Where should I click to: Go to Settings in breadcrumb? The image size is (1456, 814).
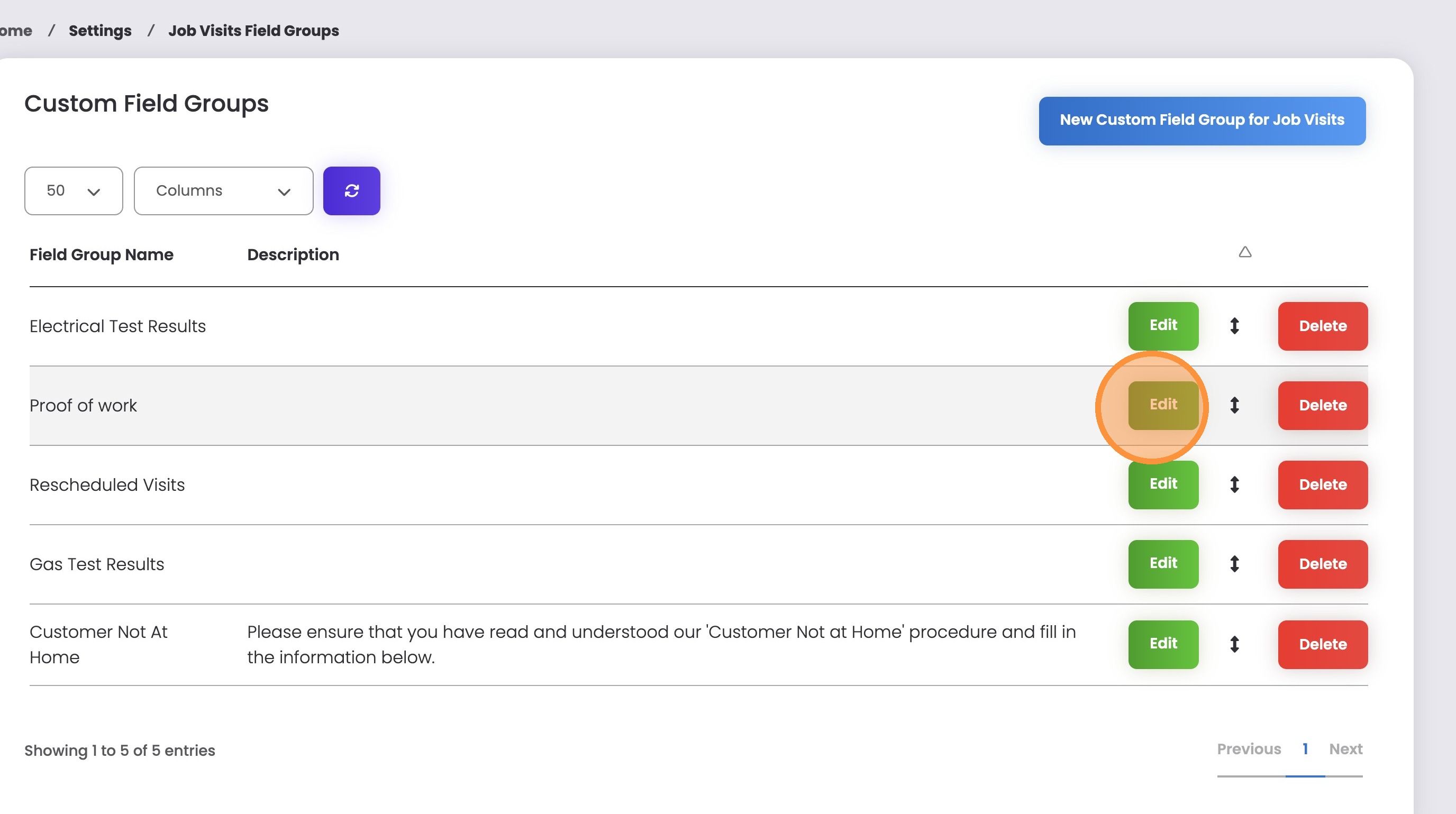coord(100,31)
